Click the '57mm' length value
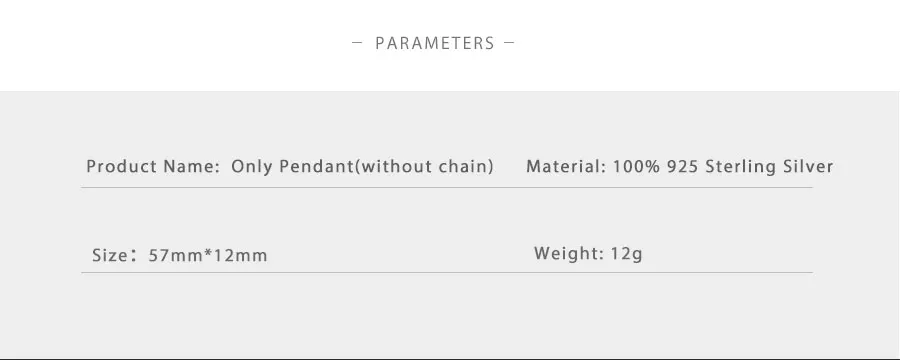 pos(176,255)
